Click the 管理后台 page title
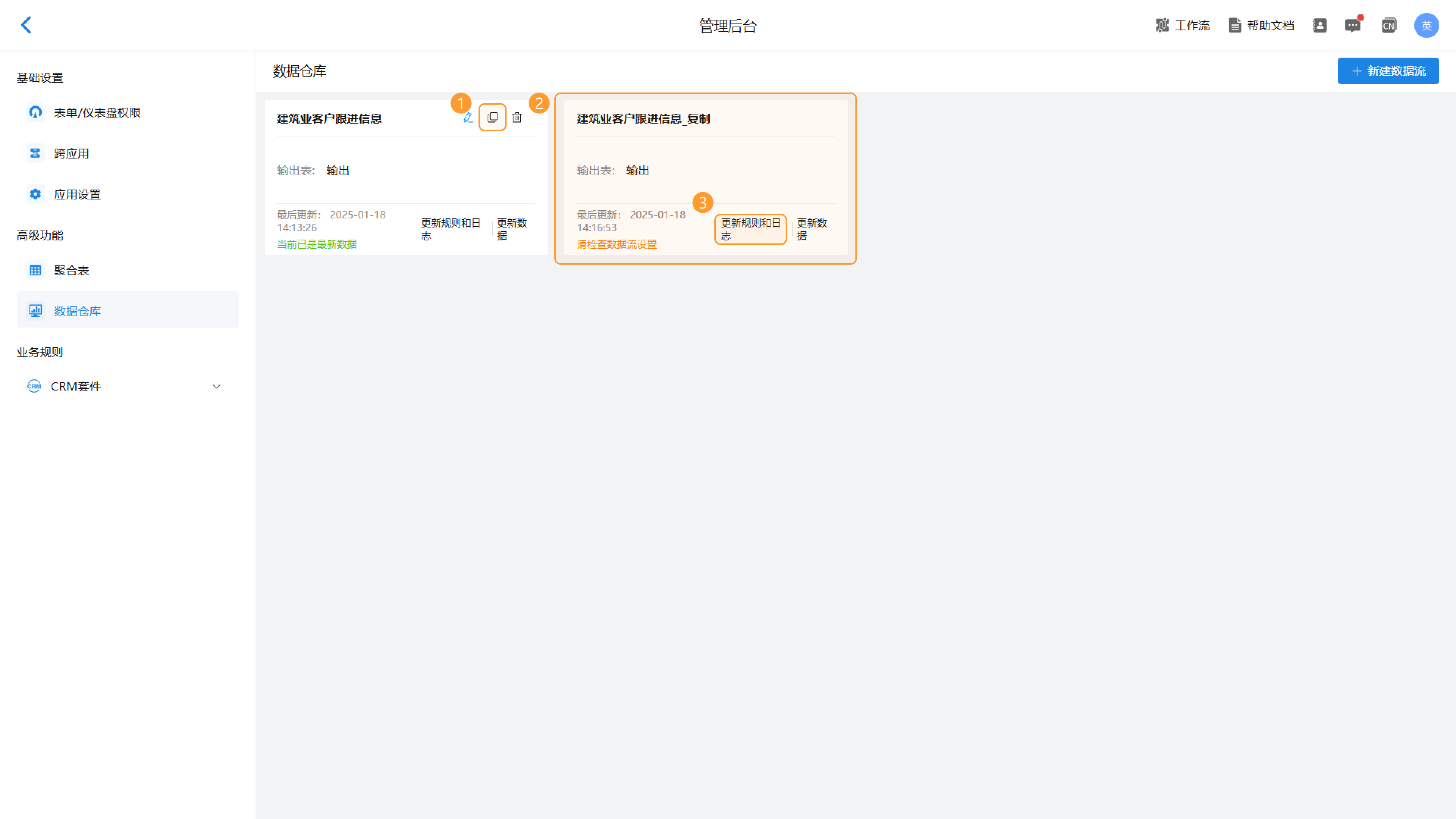This screenshot has width=1456, height=819. pyautogui.click(x=728, y=25)
